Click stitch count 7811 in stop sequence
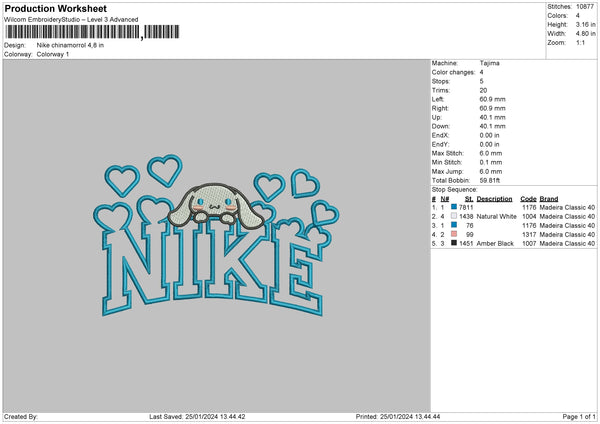The height and width of the screenshot is (424, 600). 466,207
